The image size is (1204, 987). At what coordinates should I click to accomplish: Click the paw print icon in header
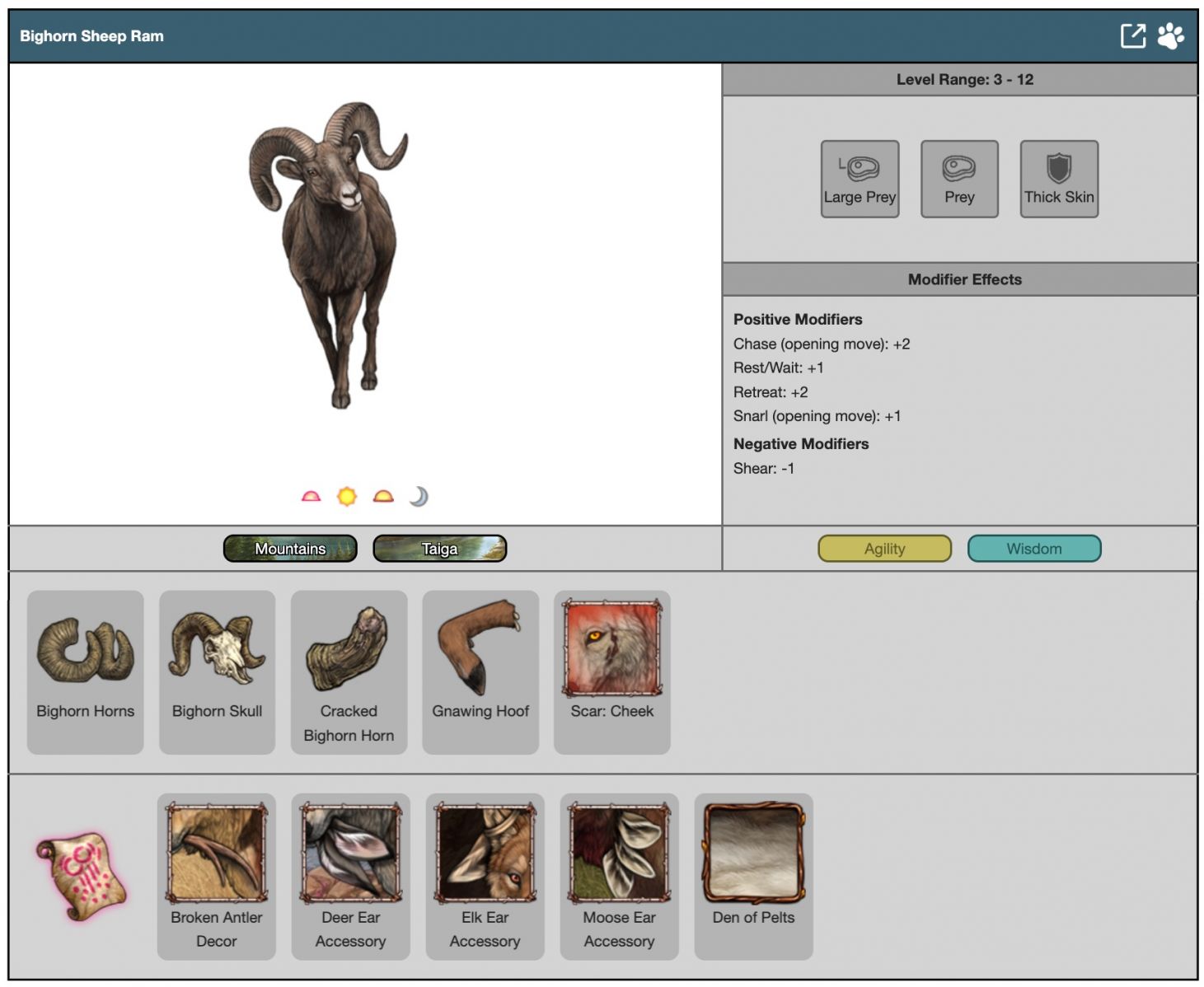1170,36
